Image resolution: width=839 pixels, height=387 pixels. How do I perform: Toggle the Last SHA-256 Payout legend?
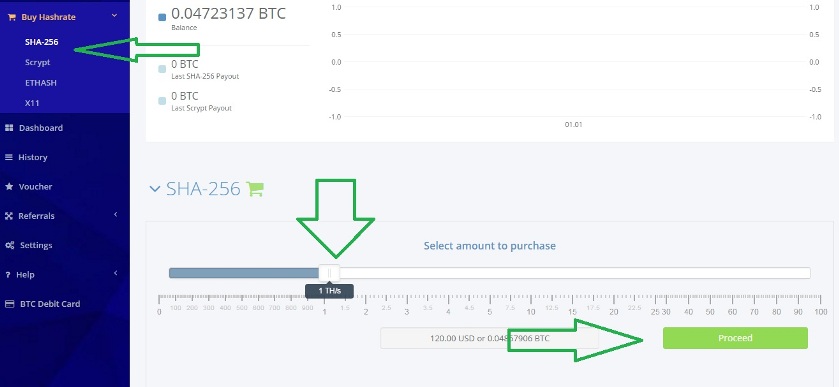(x=162, y=69)
